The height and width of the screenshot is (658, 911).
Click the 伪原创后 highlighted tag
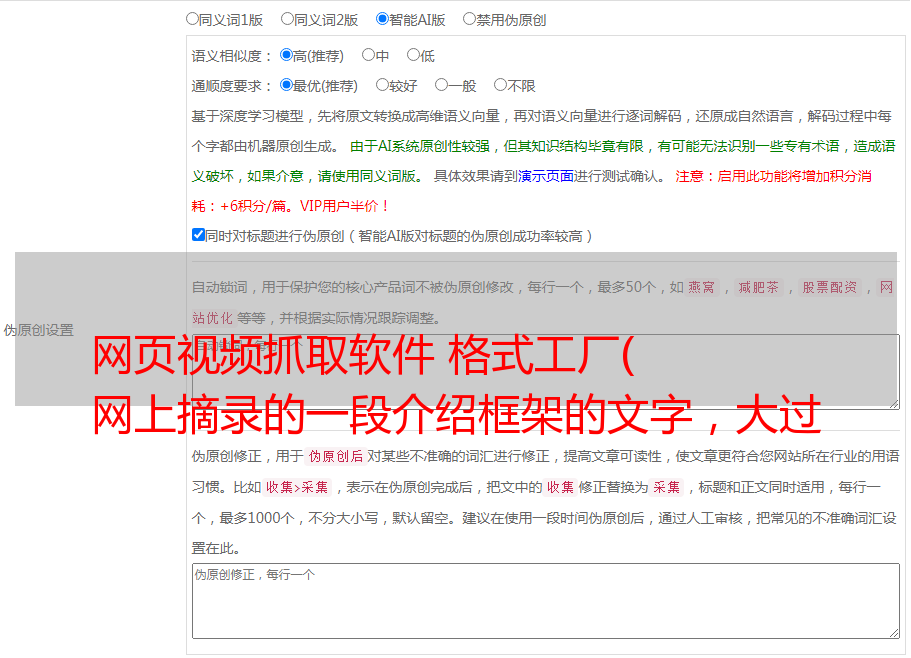[336, 456]
